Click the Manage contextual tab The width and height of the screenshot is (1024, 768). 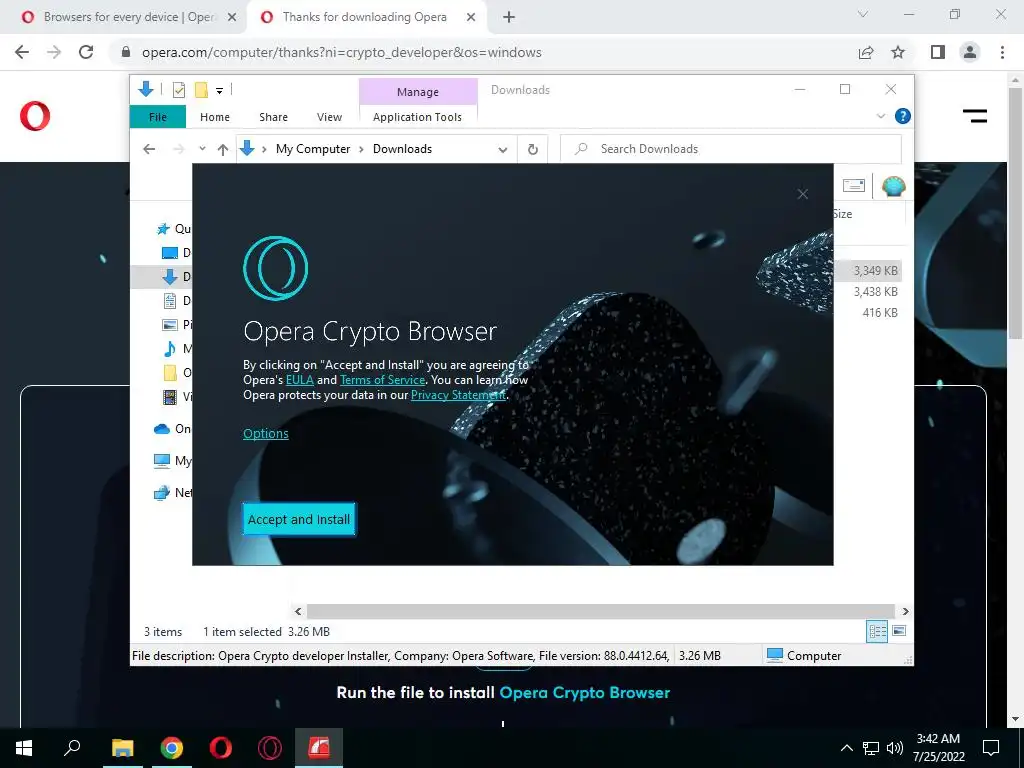(x=418, y=92)
